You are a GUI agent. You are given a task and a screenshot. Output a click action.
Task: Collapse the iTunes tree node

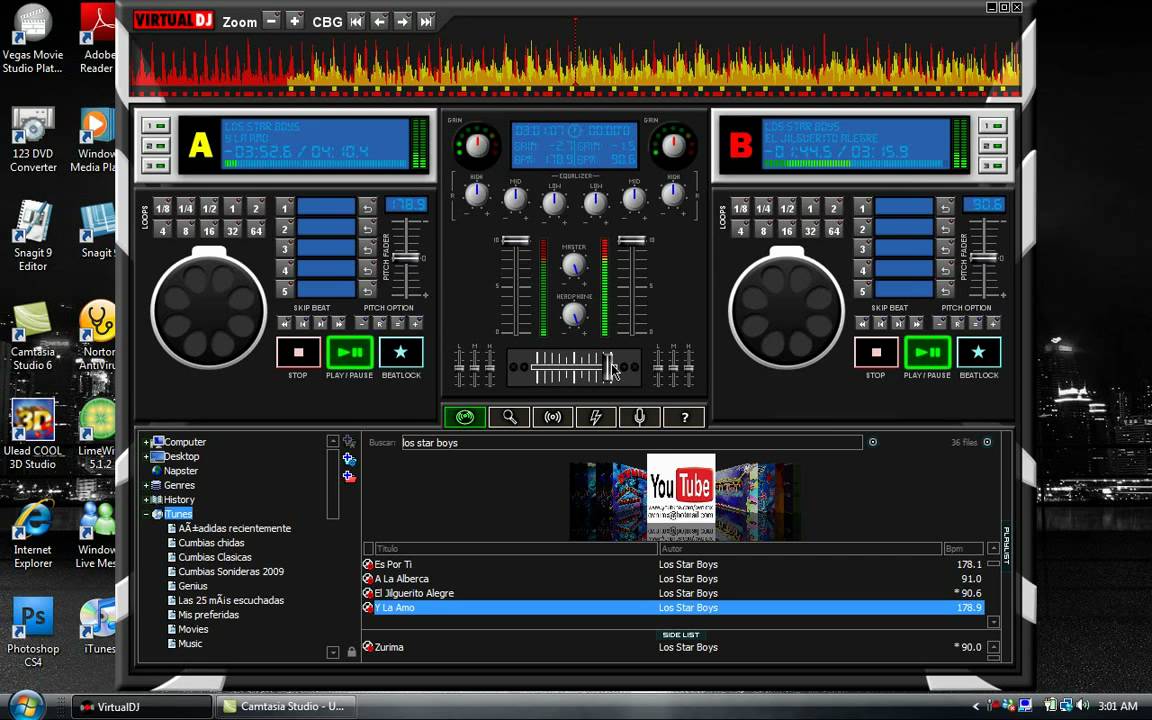pyautogui.click(x=146, y=514)
